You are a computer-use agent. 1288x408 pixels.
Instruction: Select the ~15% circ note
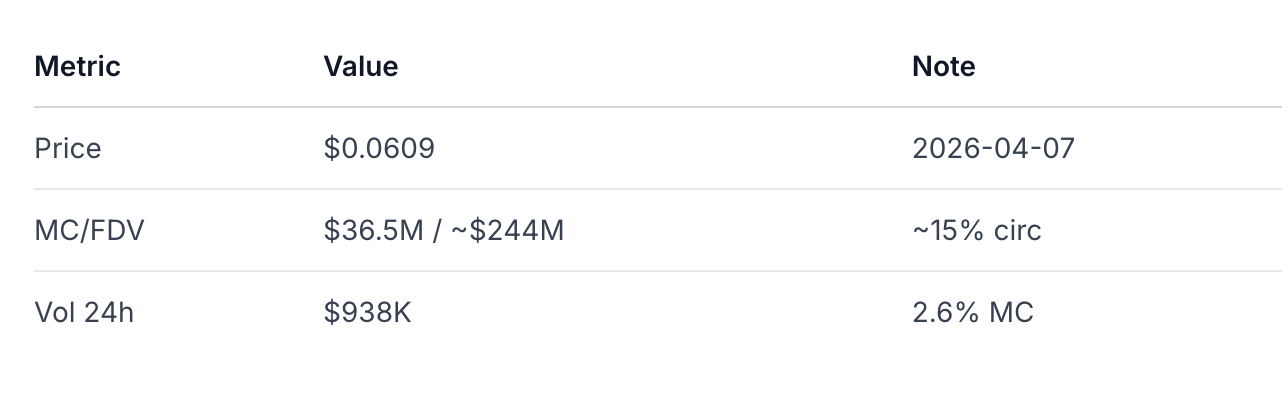coord(977,231)
